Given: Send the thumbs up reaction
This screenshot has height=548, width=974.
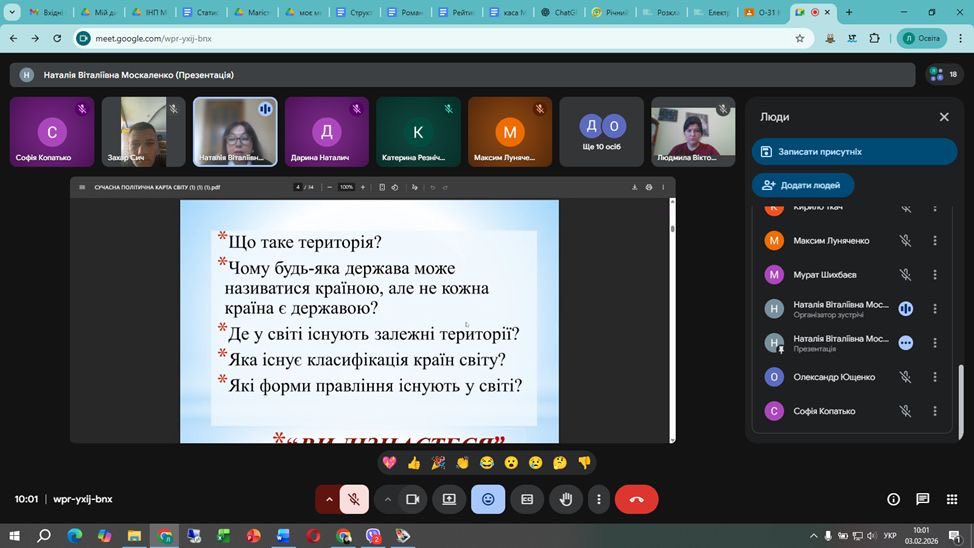Looking at the screenshot, I should 414,462.
